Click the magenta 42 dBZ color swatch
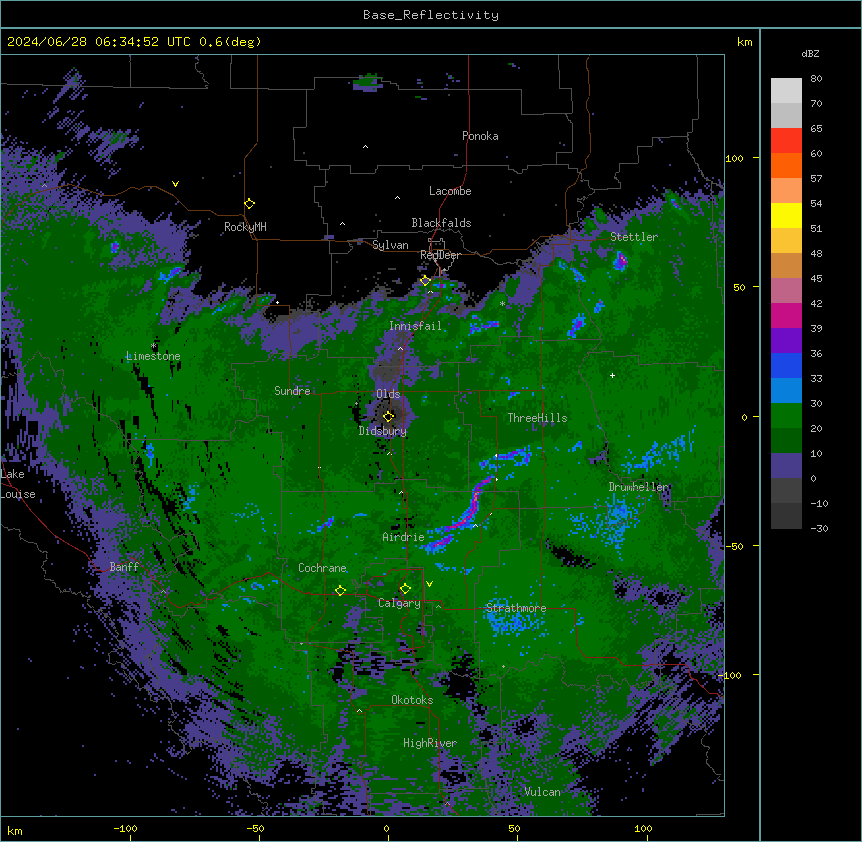Screen dimensions: 862x842 tap(786, 315)
